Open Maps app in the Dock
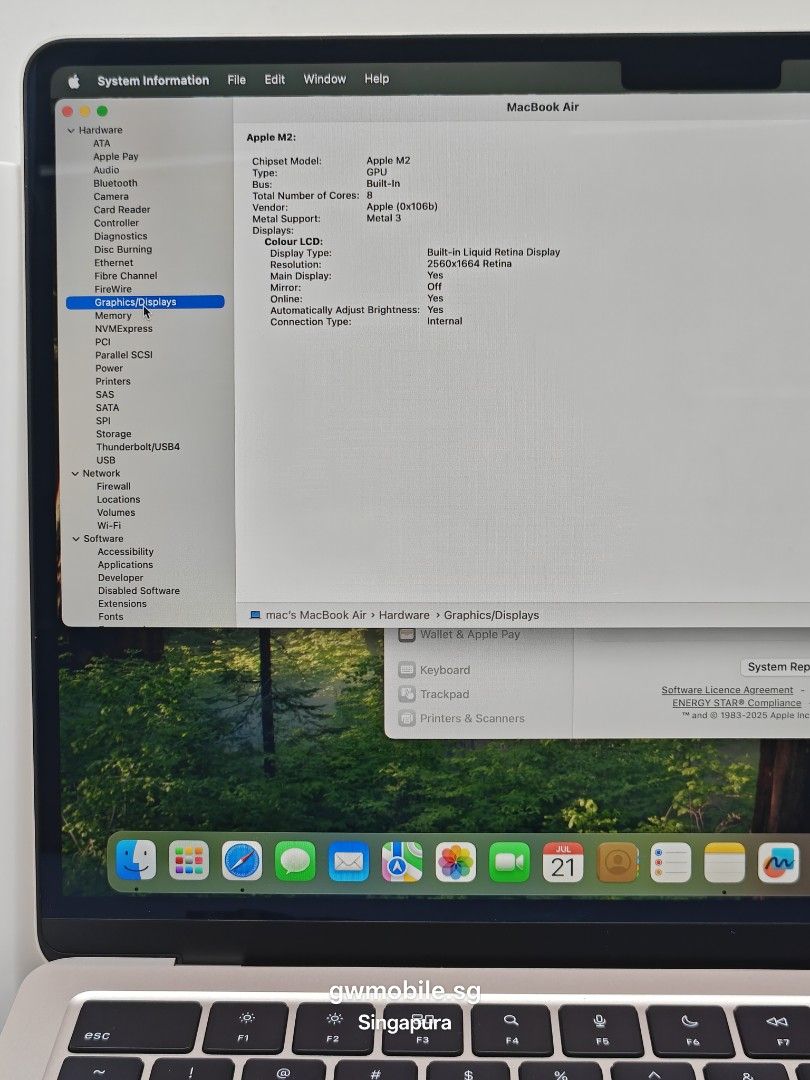The height and width of the screenshot is (1080, 810). (402, 862)
